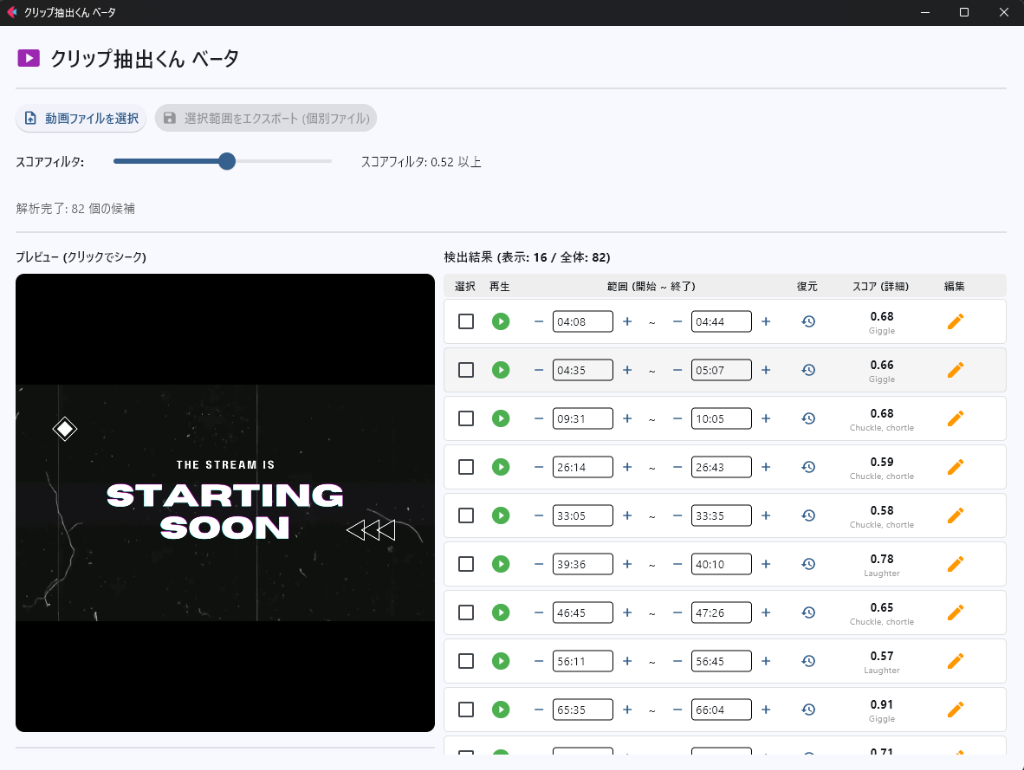Play the 04:08 to 04:44 clip
The height and width of the screenshot is (770, 1024).
(x=501, y=321)
